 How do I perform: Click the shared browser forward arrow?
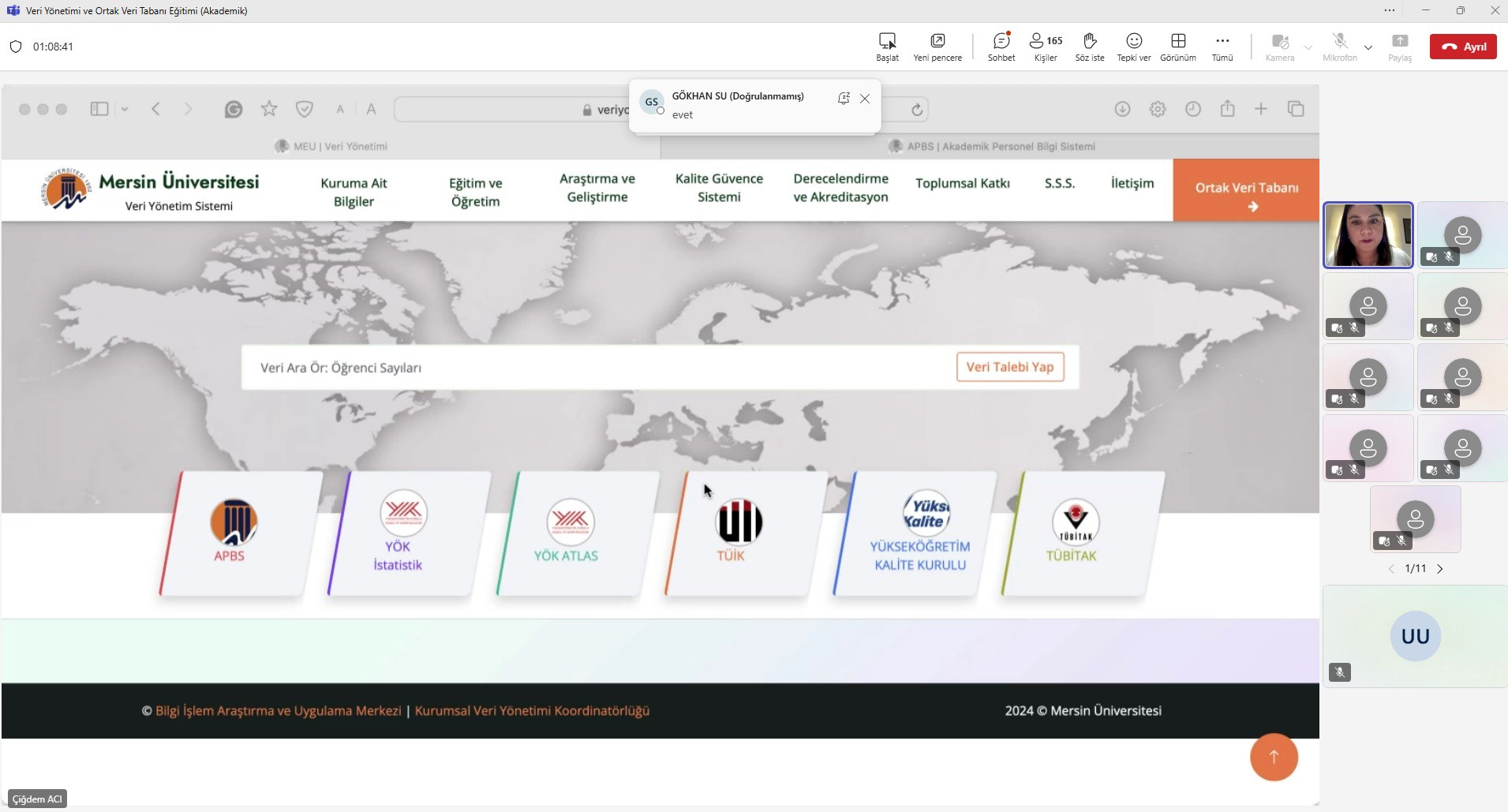coord(188,109)
